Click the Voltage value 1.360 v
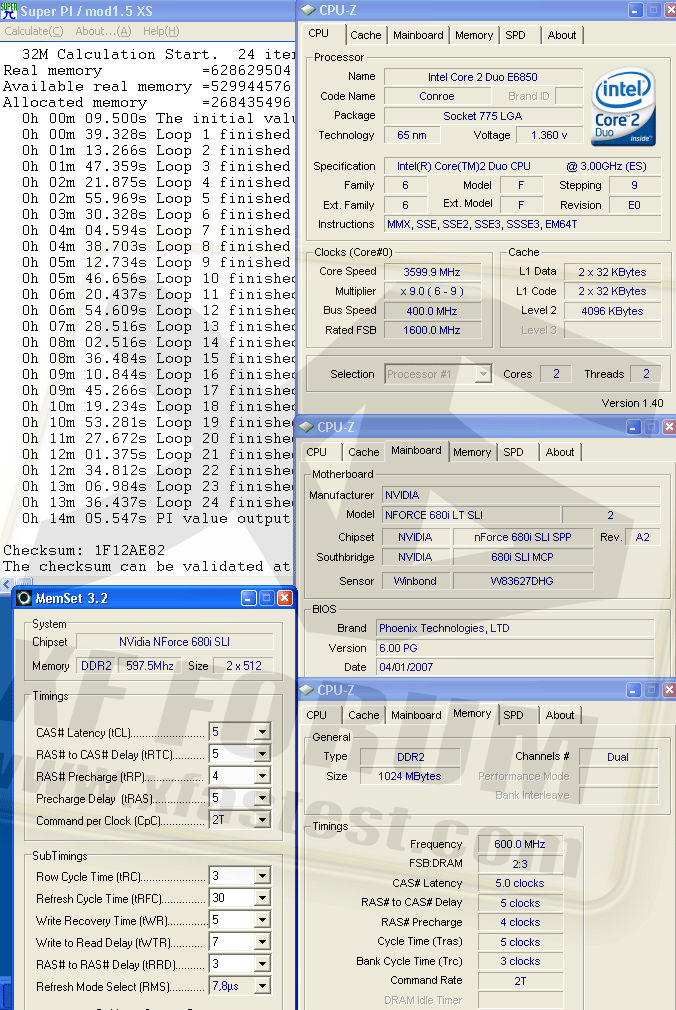676x1010 pixels. (549, 135)
